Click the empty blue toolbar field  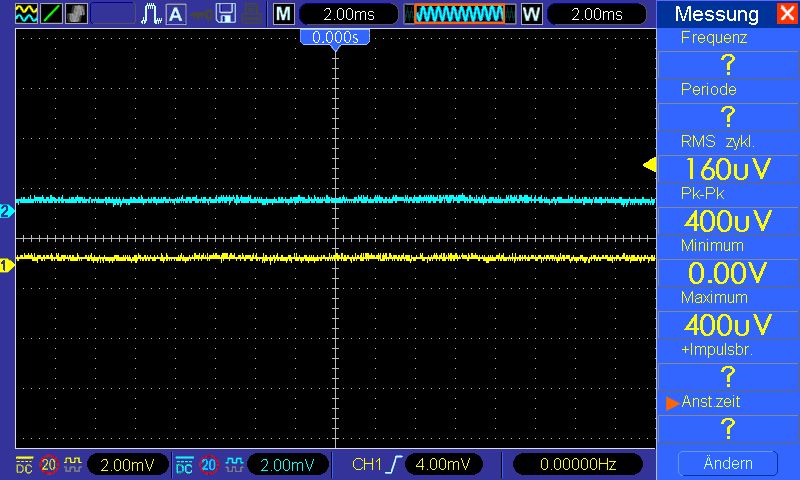coord(113,14)
